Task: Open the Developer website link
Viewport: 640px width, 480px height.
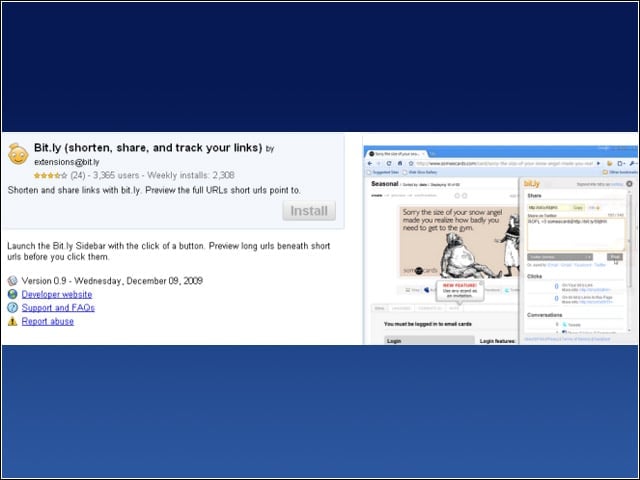Action: coord(57,294)
